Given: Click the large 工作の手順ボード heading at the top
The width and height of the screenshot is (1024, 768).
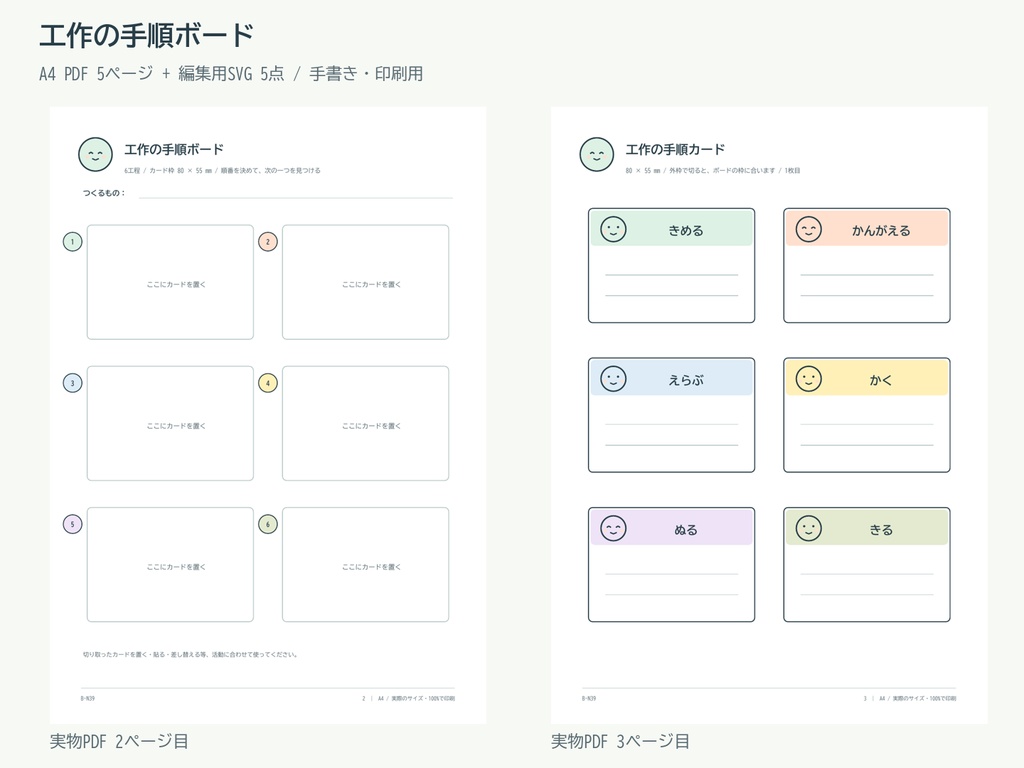Looking at the screenshot, I should point(146,35).
